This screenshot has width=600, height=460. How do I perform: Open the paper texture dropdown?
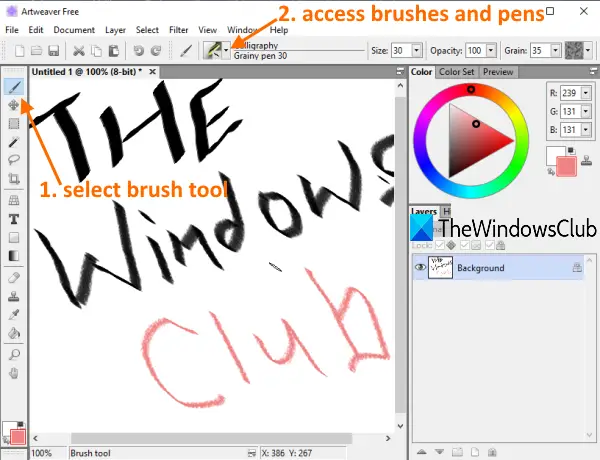(588, 51)
